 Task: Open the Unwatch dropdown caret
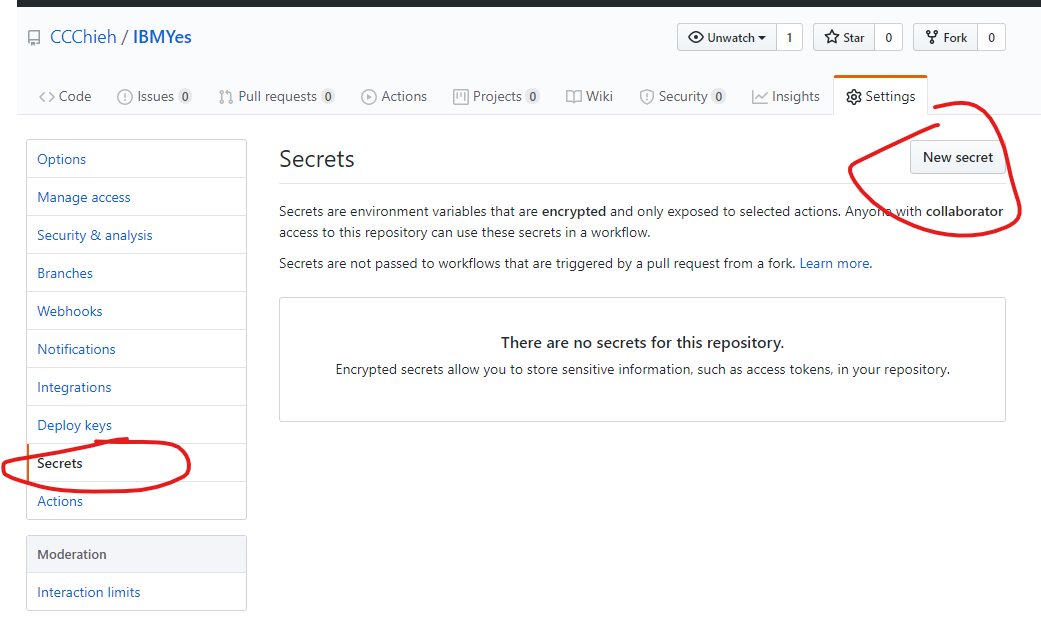761,38
